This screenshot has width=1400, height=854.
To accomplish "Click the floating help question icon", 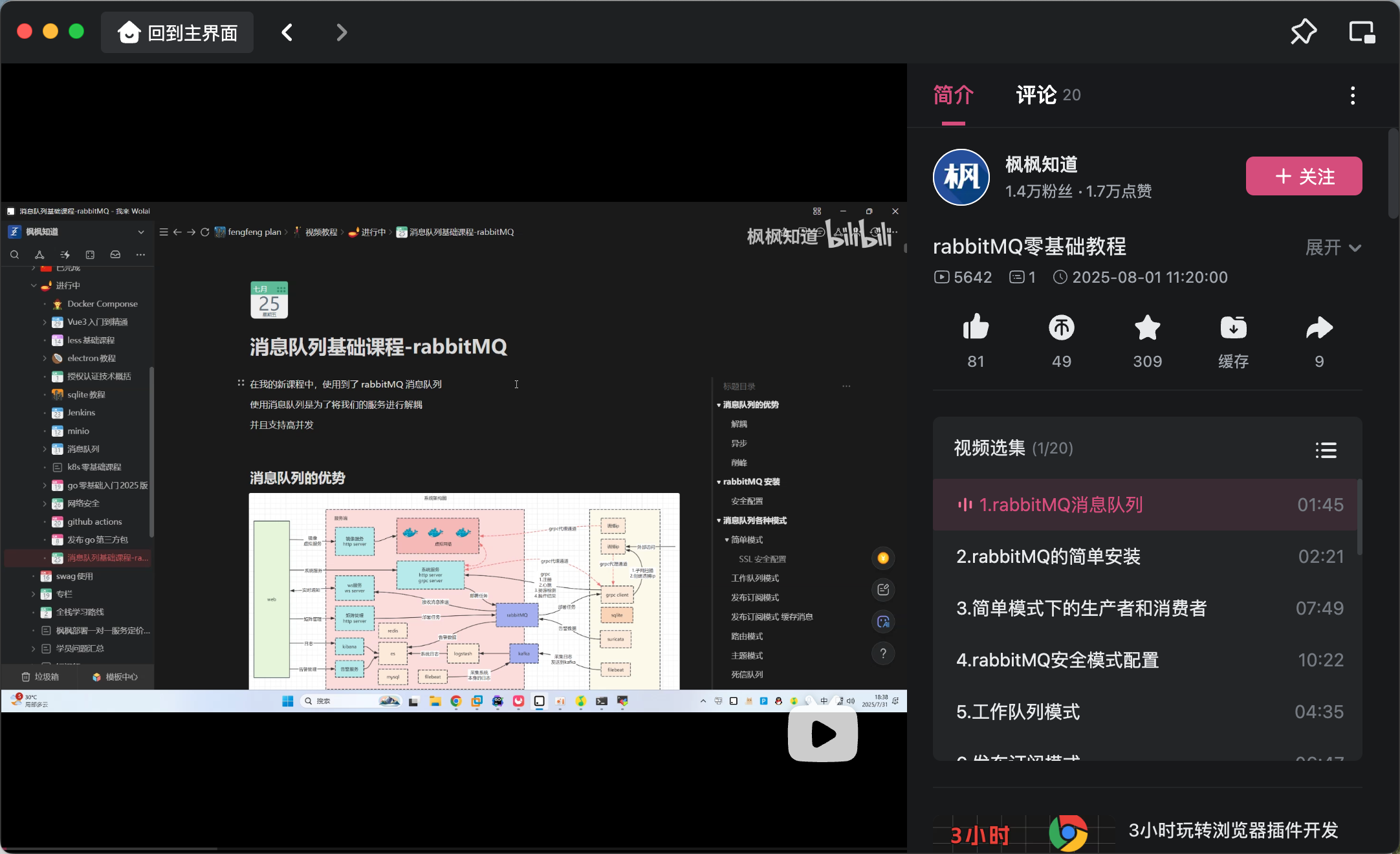I will click(883, 653).
